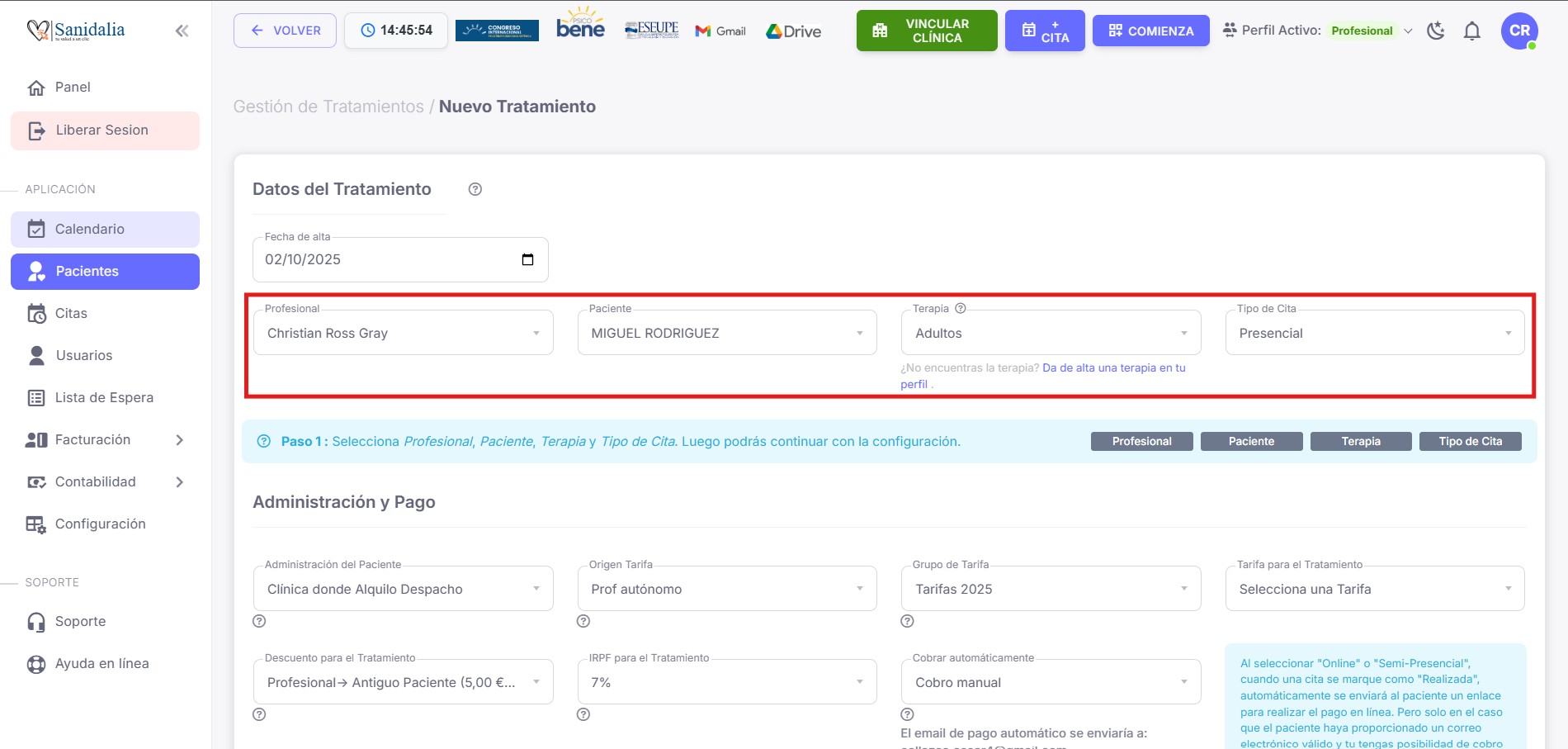This screenshot has width=1568, height=749.
Task: Open calendar picker in Fecha de alta
Action: pyautogui.click(x=527, y=259)
